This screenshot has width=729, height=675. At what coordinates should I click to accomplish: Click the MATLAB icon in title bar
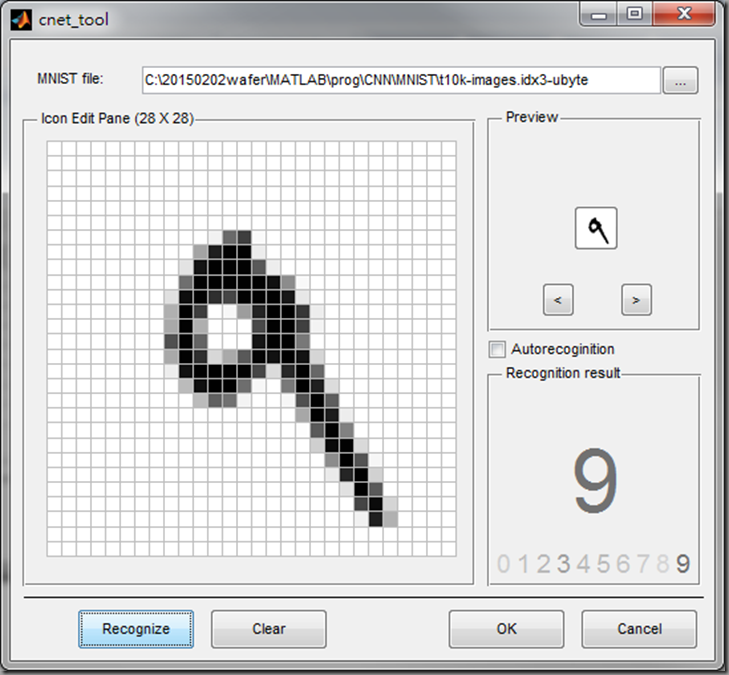[x=21, y=20]
